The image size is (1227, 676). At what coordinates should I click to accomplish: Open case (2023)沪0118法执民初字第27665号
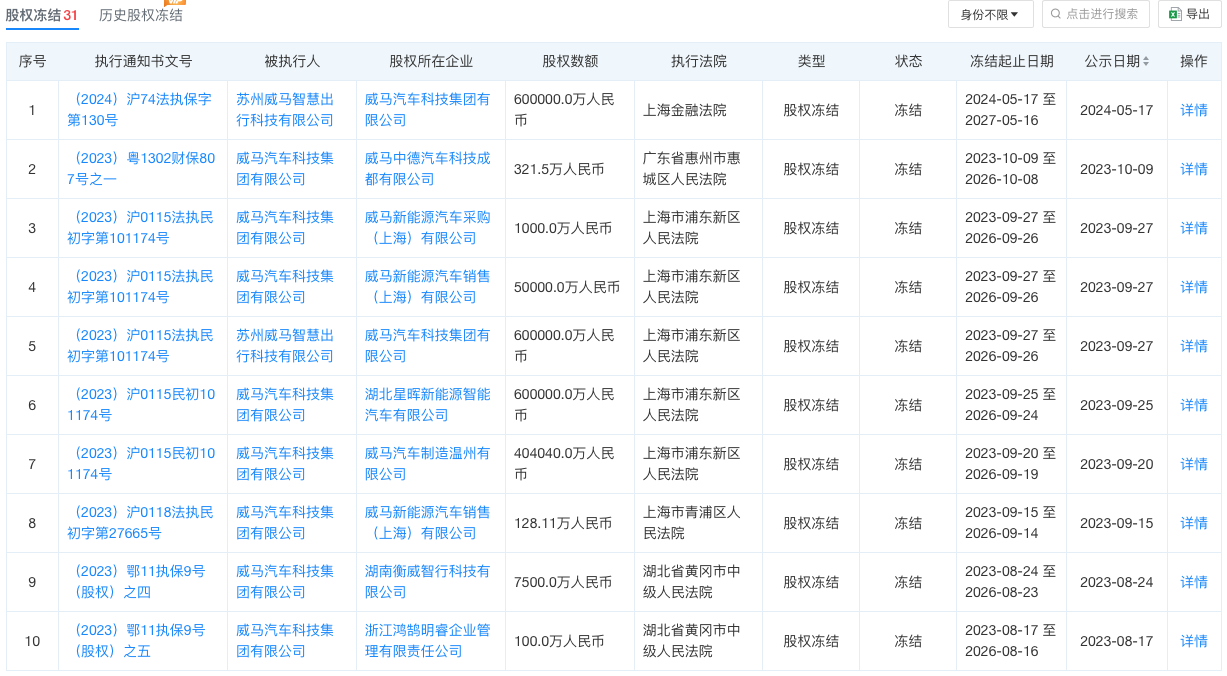click(x=141, y=523)
